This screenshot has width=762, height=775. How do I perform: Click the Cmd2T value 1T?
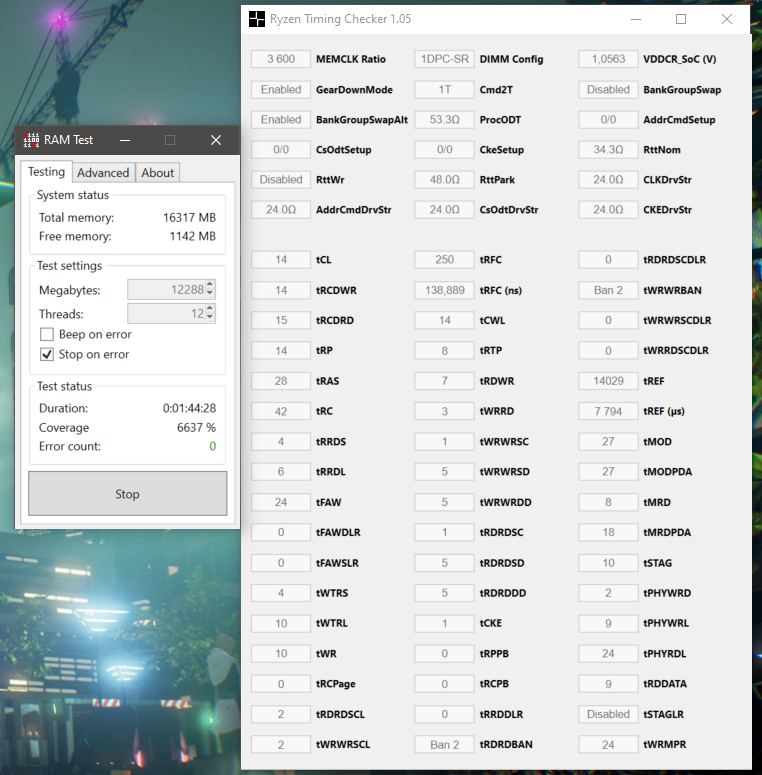[x=444, y=89]
